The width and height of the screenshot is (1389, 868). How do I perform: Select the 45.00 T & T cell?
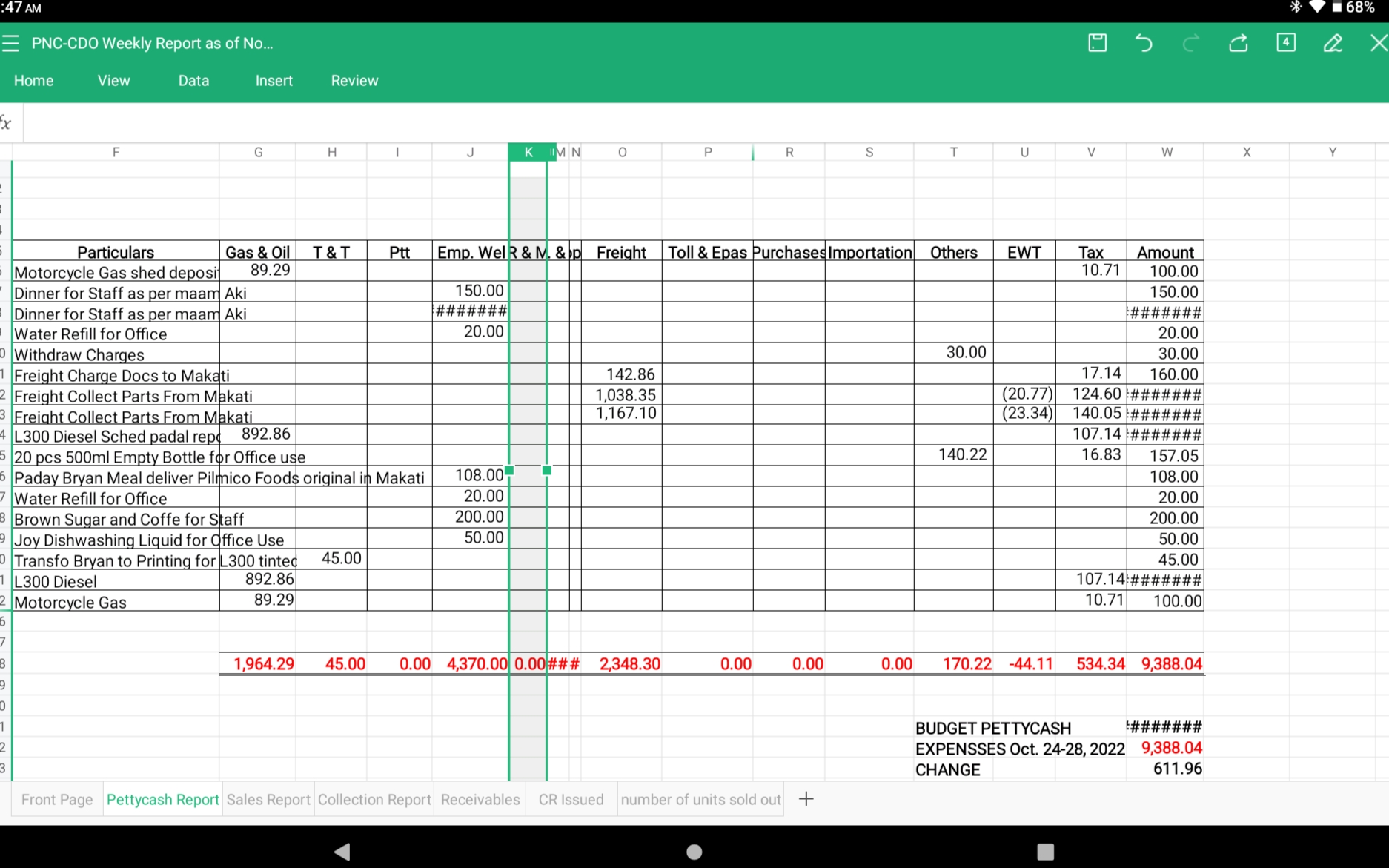[331, 559]
